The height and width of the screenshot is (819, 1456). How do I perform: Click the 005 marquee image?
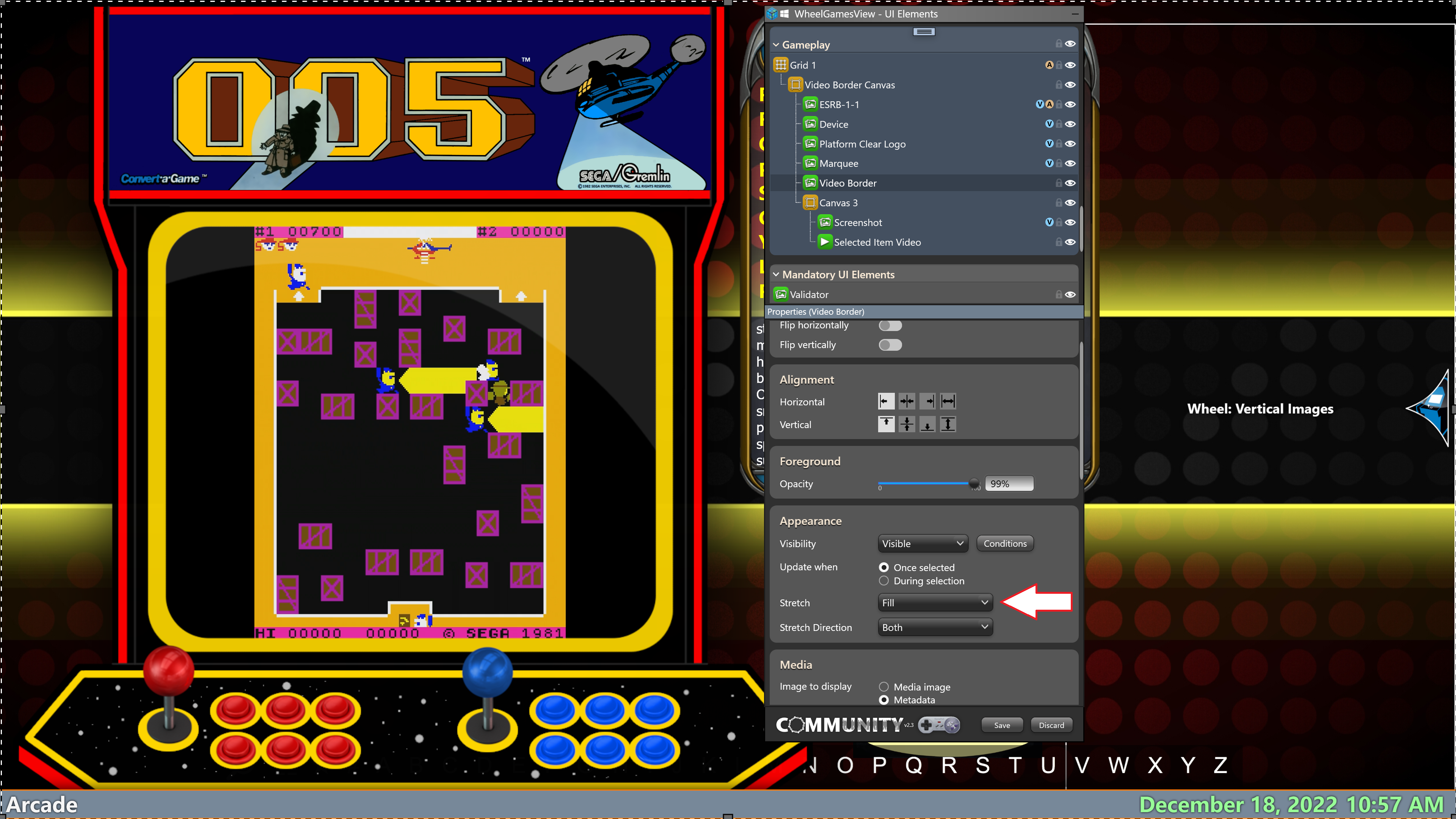tap(409, 102)
